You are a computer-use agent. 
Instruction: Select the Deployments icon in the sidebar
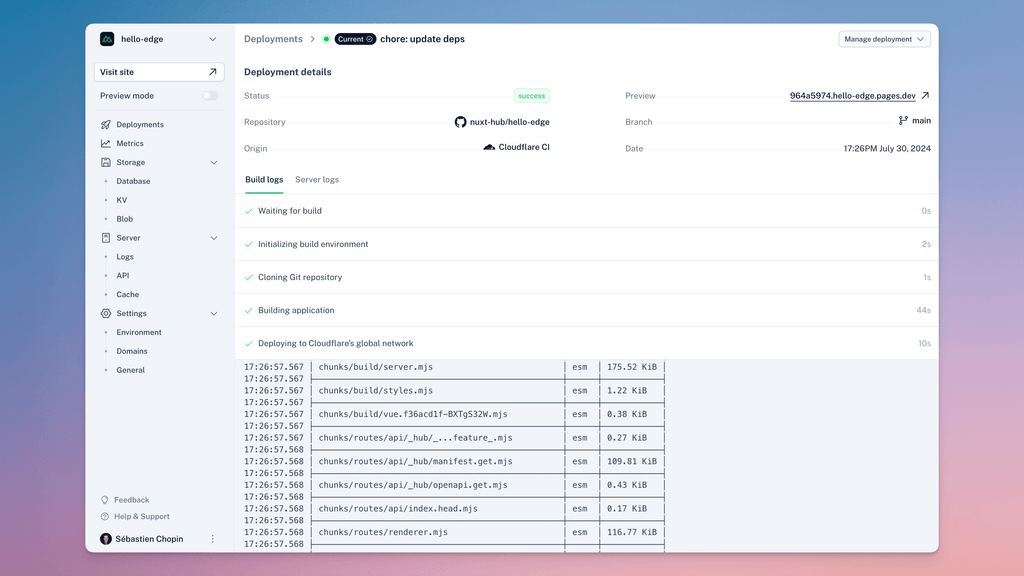pos(105,124)
